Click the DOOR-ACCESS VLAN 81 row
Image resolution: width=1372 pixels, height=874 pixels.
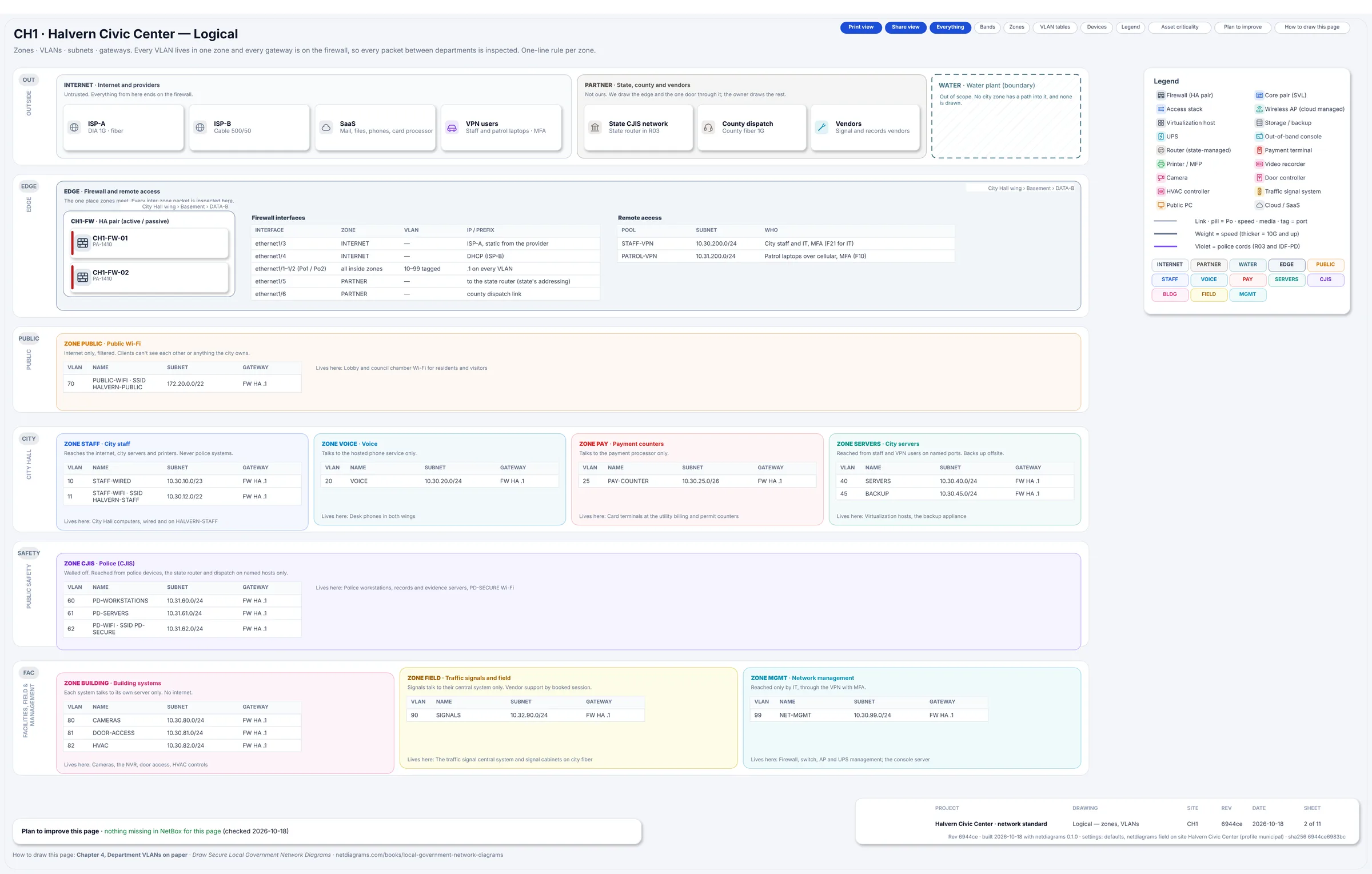pyautogui.click(x=182, y=733)
